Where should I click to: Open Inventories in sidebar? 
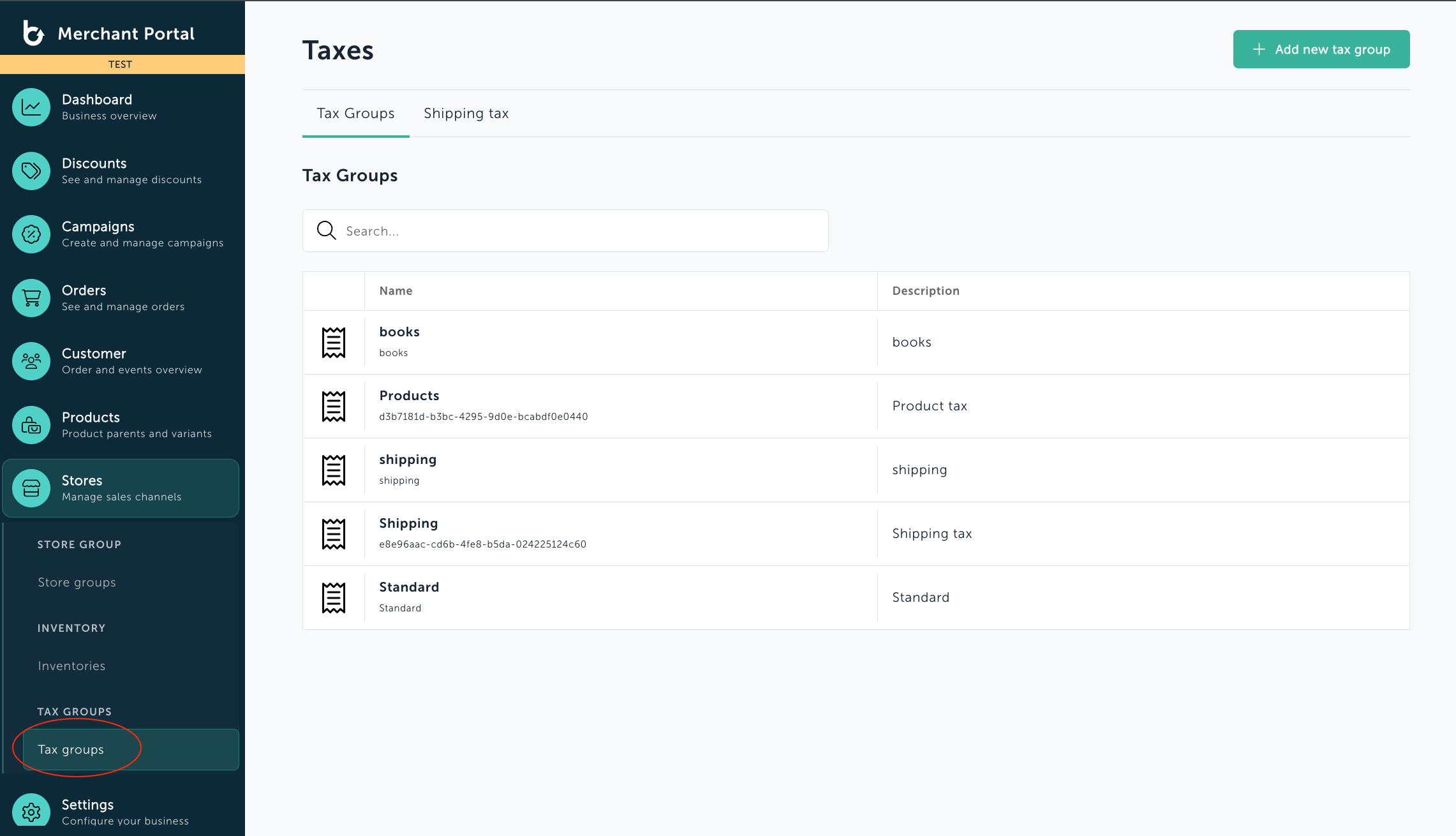71,666
